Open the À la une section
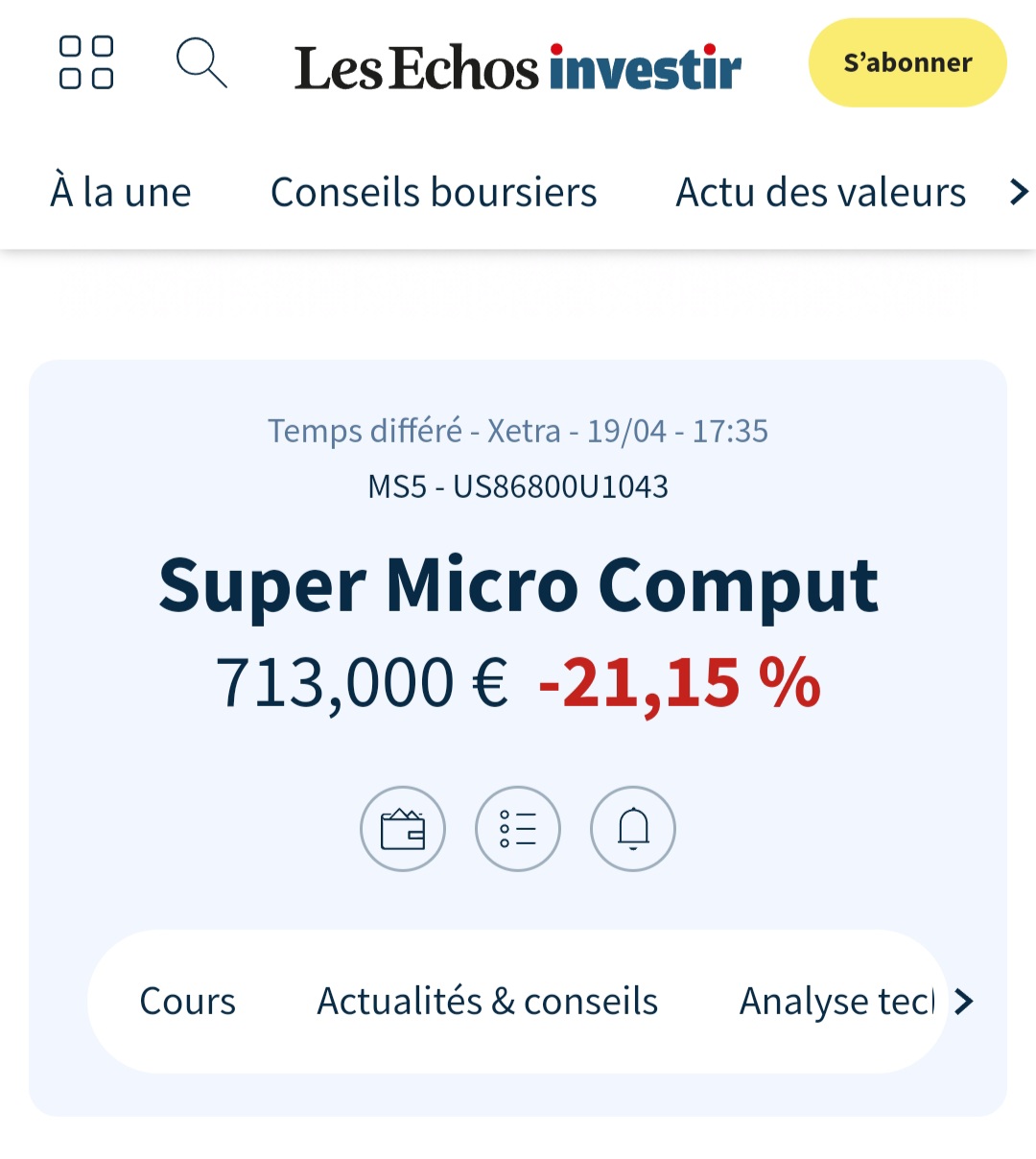Image resolution: width=1036 pixels, height=1159 pixels. coord(121,192)
